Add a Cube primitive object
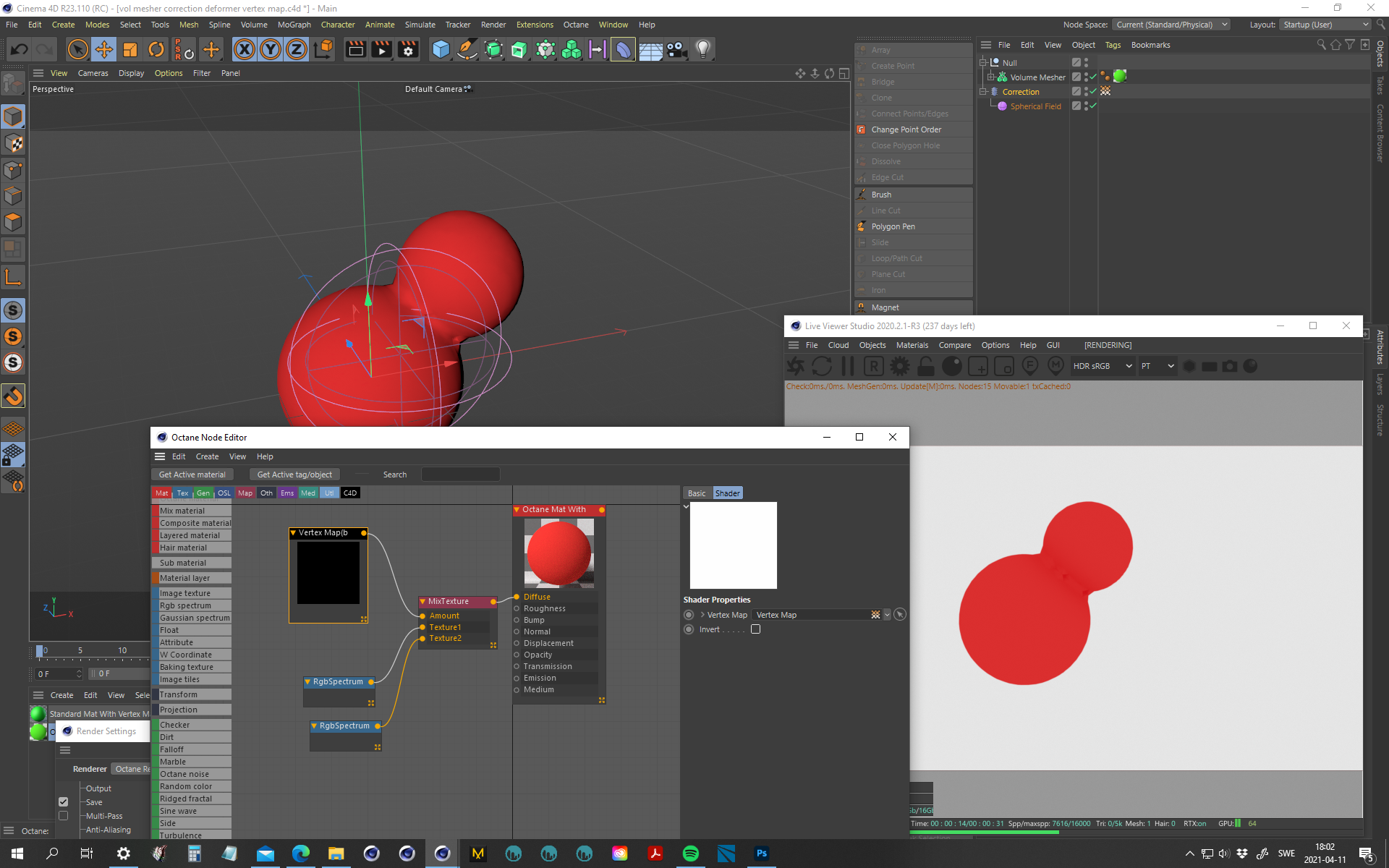The height and width of the screenshot is (868, 1389). click(441, 49)
